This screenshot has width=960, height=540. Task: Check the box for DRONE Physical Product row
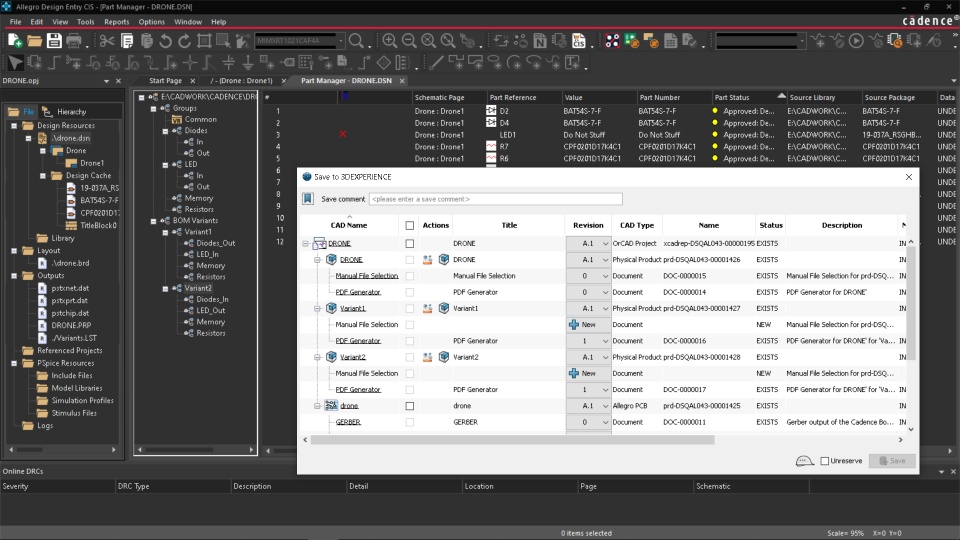pos(410,260)
